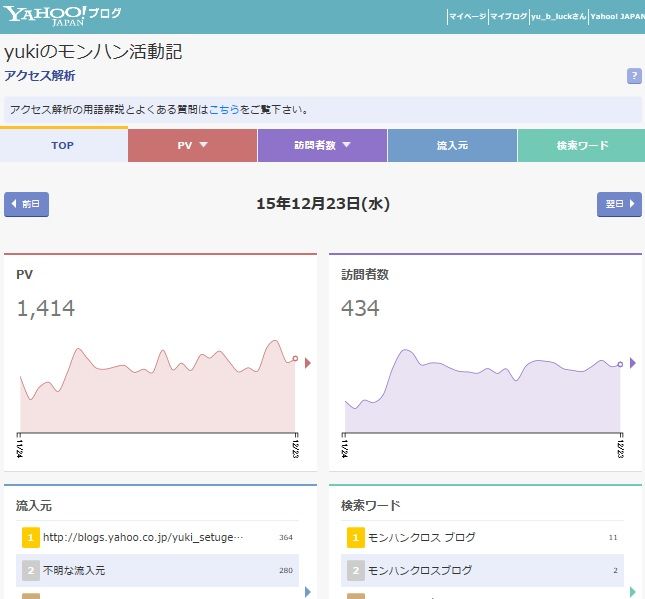The width and height of the screenshot is (645, 599).
Task: Open the 検索ワード tab
Action: click(x=581, y=145)
